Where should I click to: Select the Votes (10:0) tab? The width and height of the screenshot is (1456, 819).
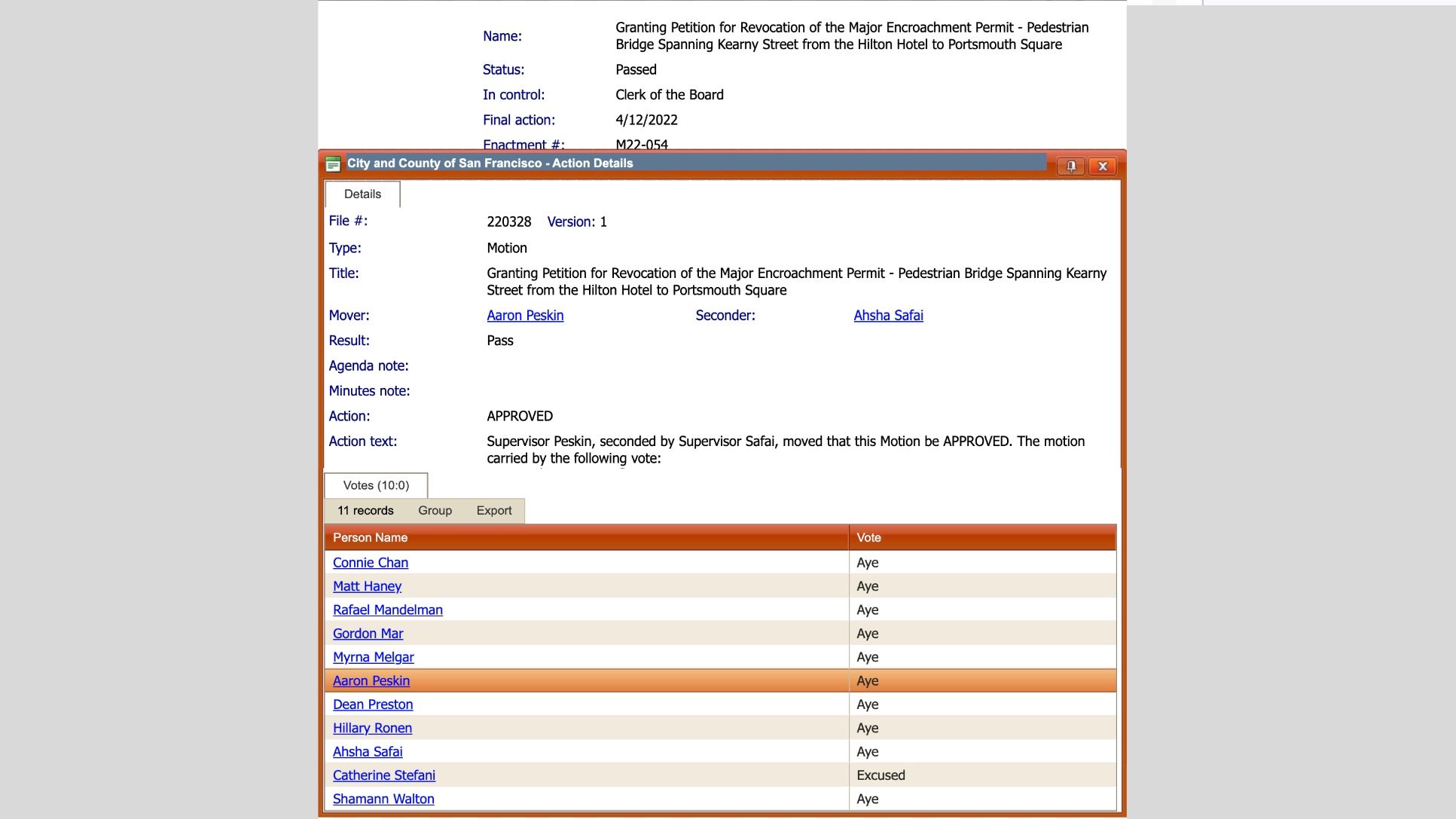tap(376, 485)
